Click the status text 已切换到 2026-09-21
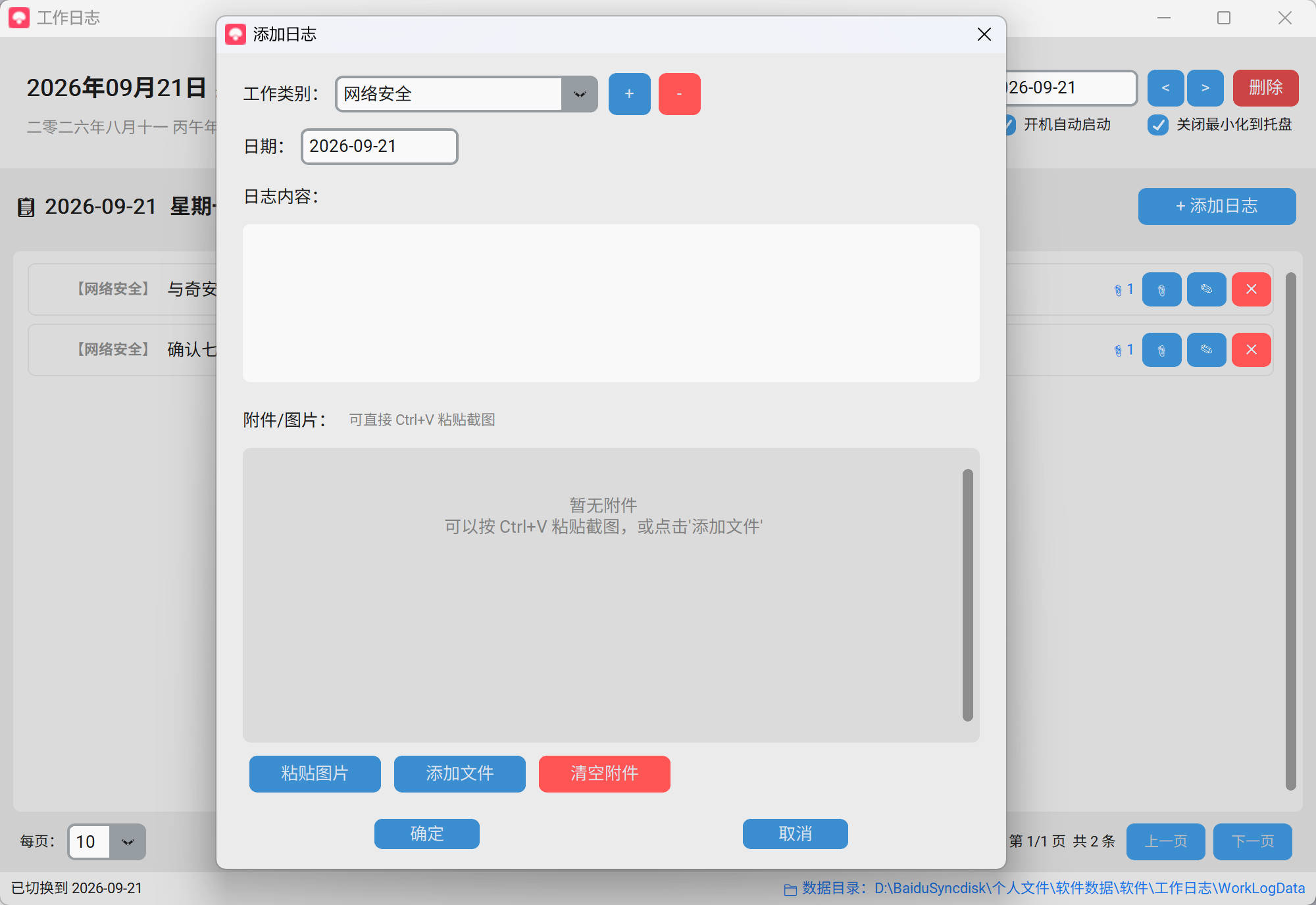Viewport: 1316px width, 905px height. (77, 888)
